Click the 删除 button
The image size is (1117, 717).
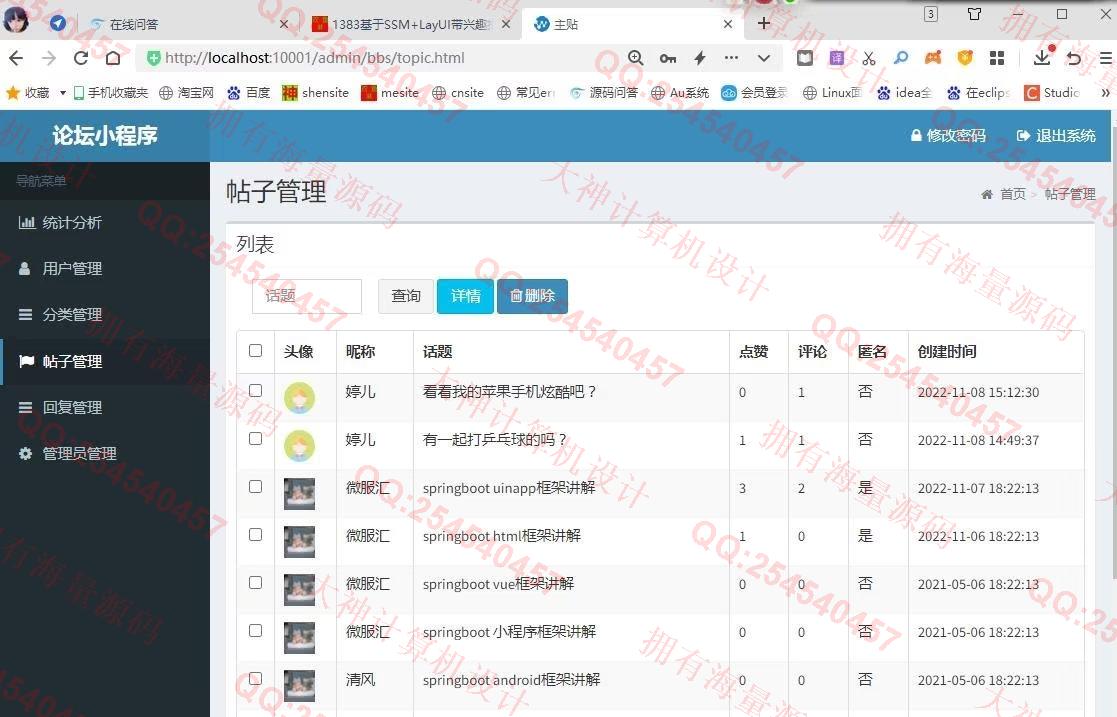[x=532, y=296]
